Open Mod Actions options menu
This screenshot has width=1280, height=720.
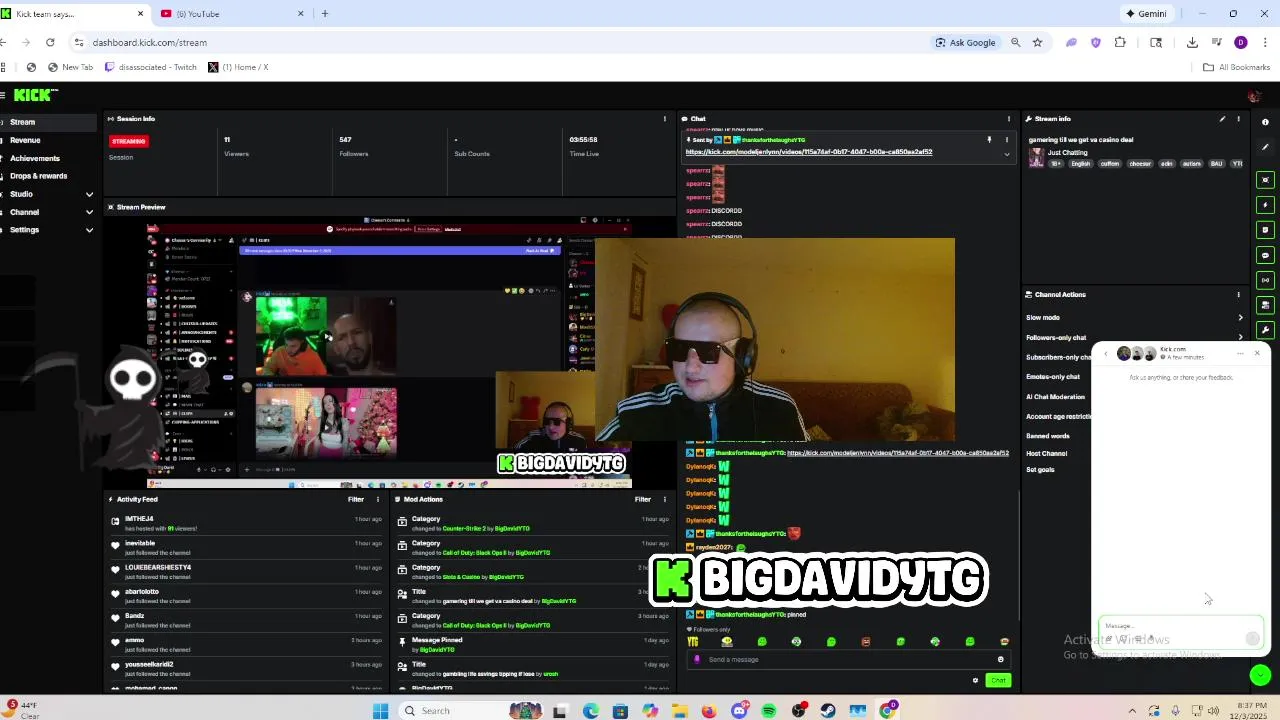pos(665,499)
